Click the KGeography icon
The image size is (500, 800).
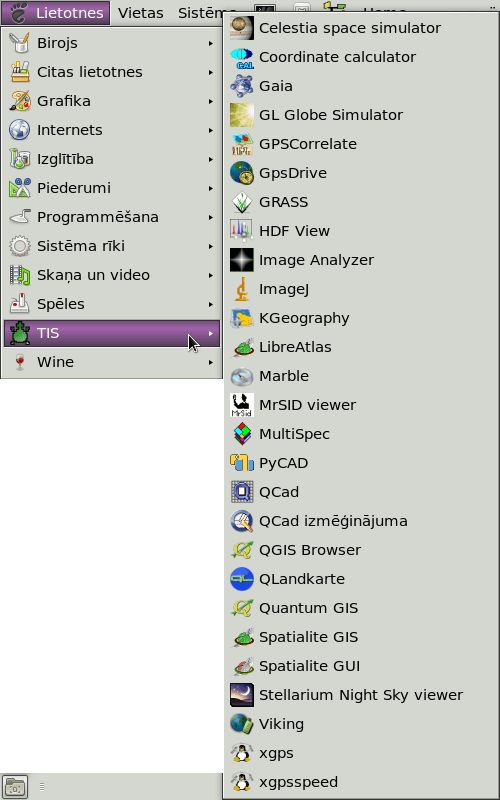click(242, 318)
